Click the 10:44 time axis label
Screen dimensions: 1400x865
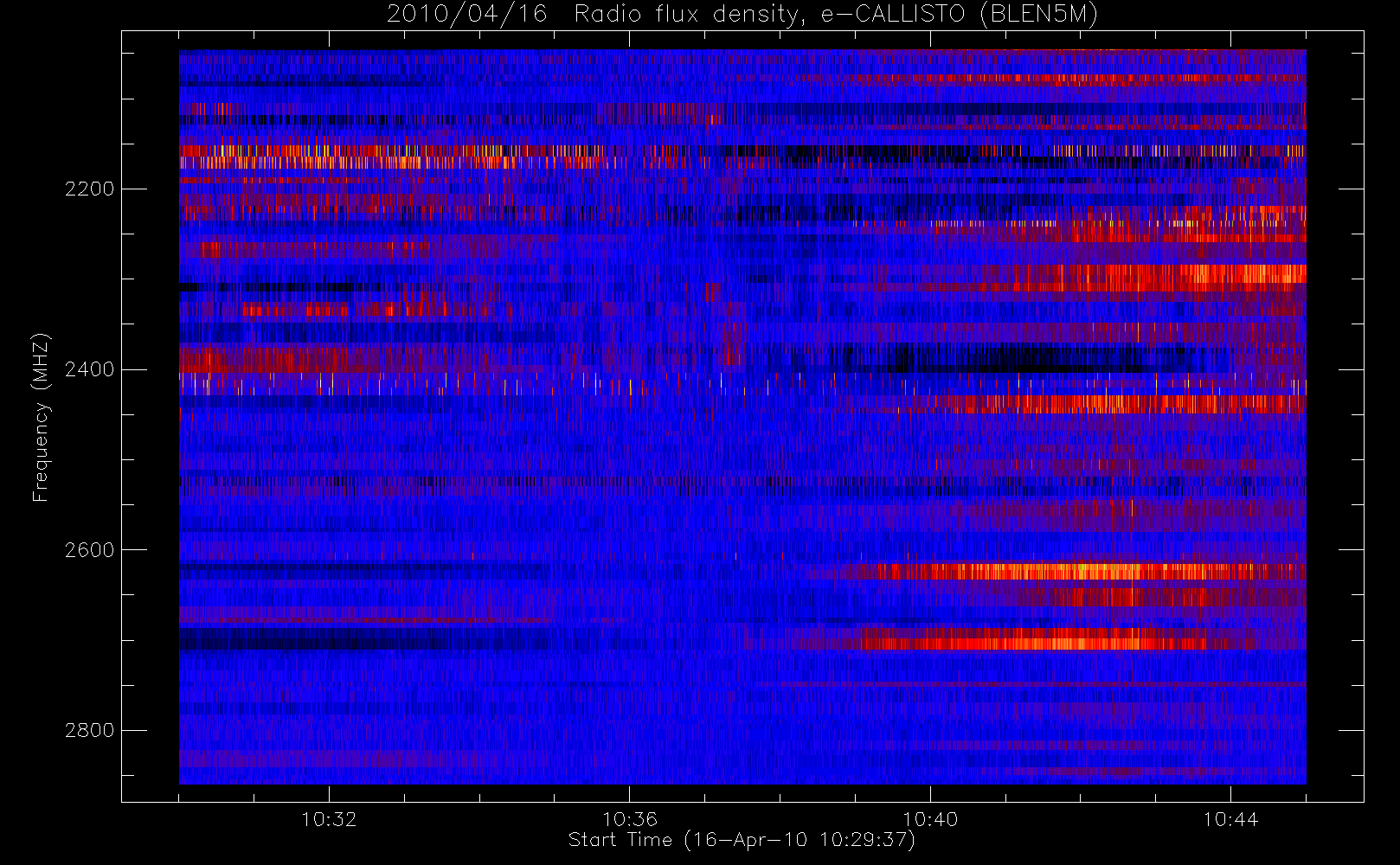coord(1230,819)
